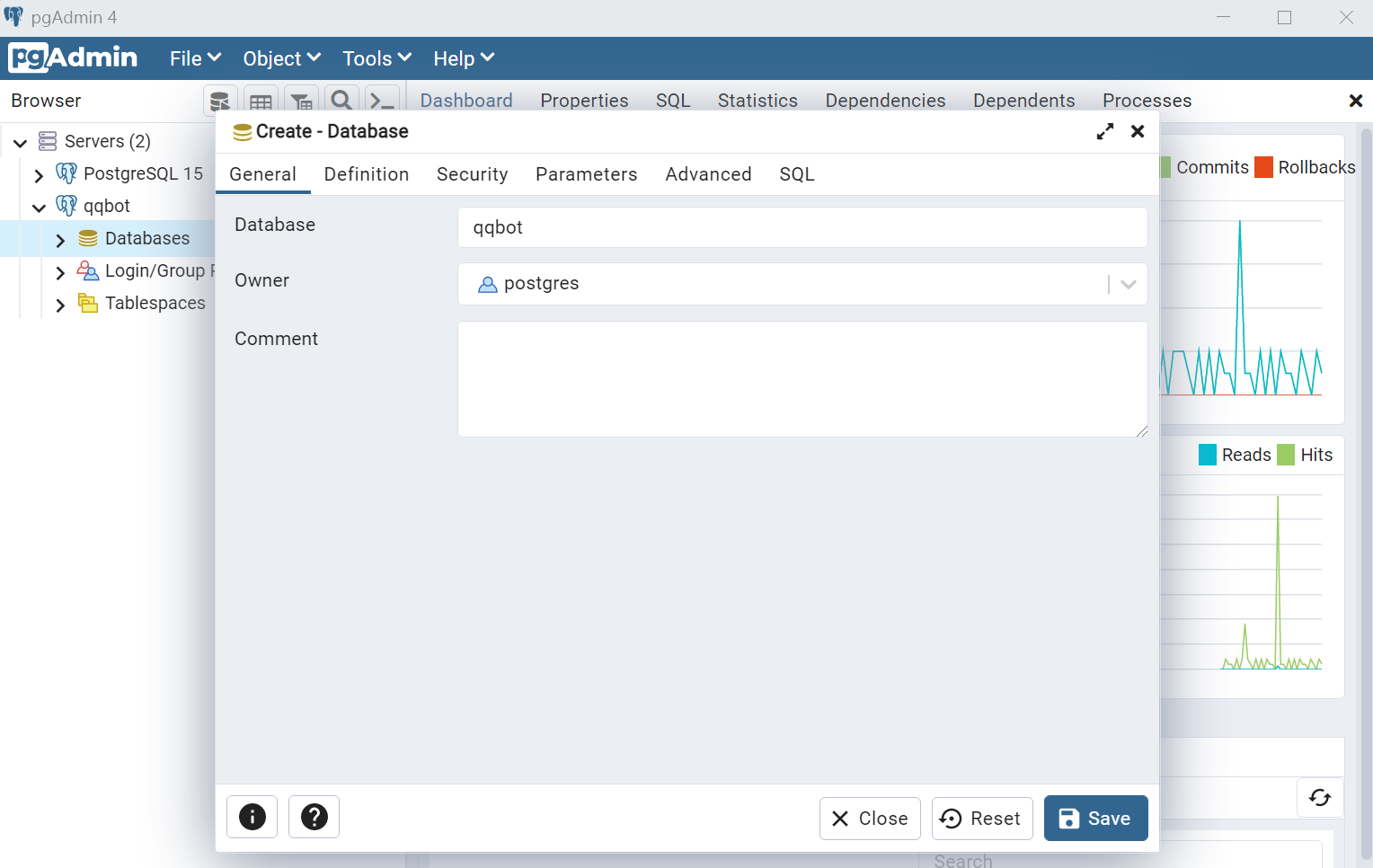Collapse the qqbot server node
This screenshot has width=1373, height=868.
click(39, 207)
